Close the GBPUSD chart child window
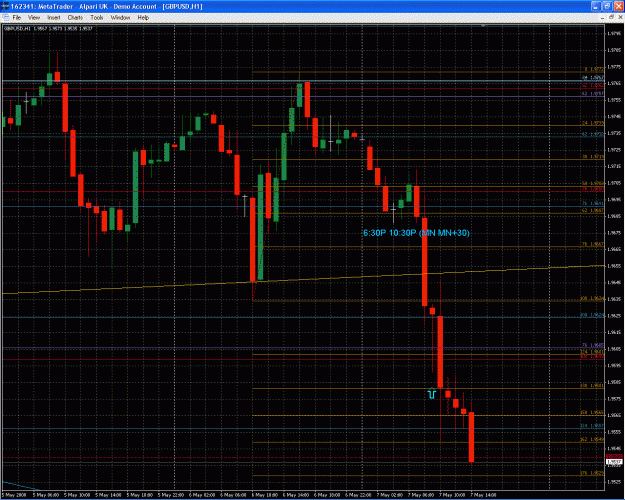The image size is (625, 500). [619, 18]
